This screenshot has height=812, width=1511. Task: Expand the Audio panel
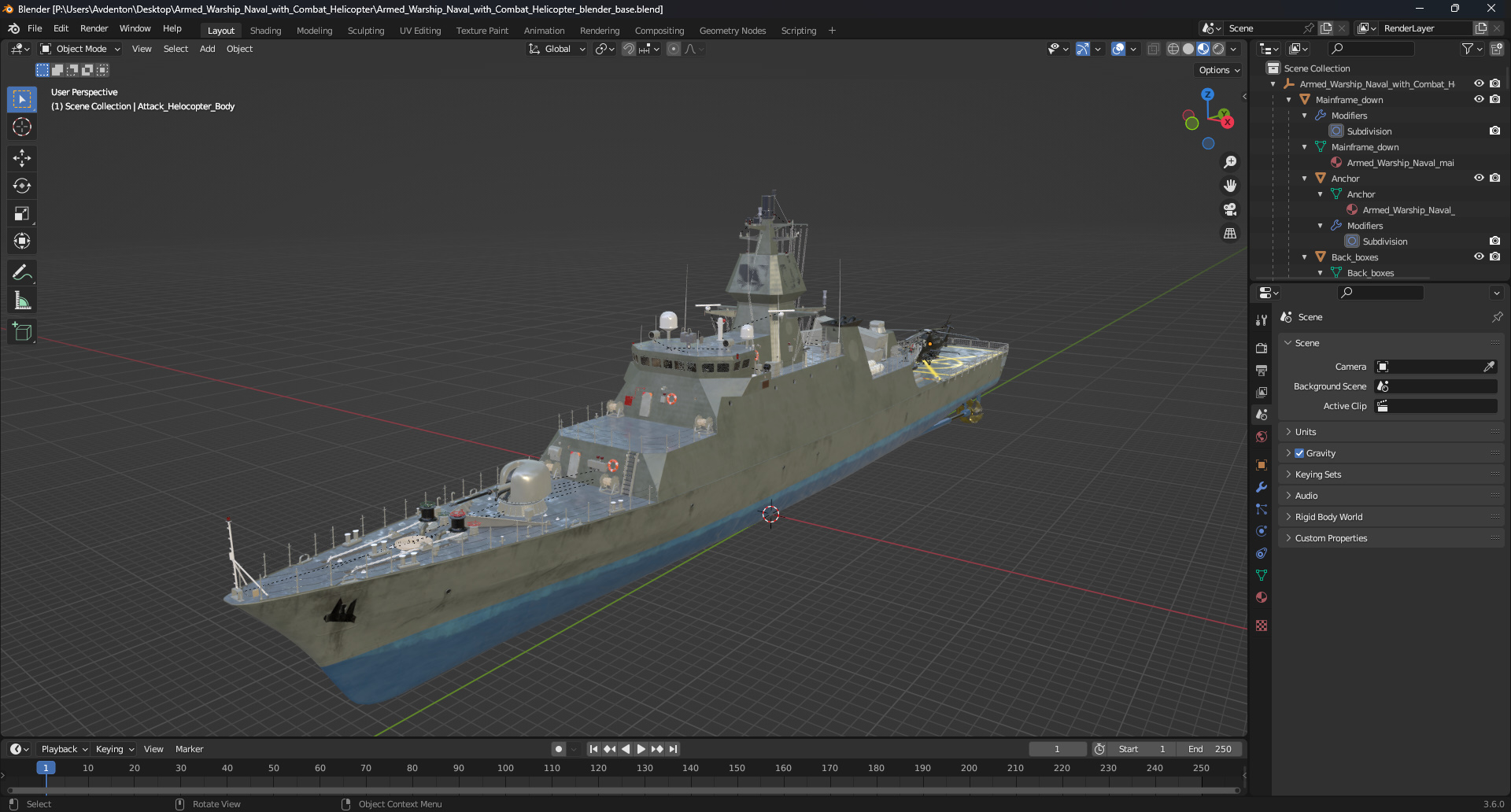click(x=1391, y=496)
